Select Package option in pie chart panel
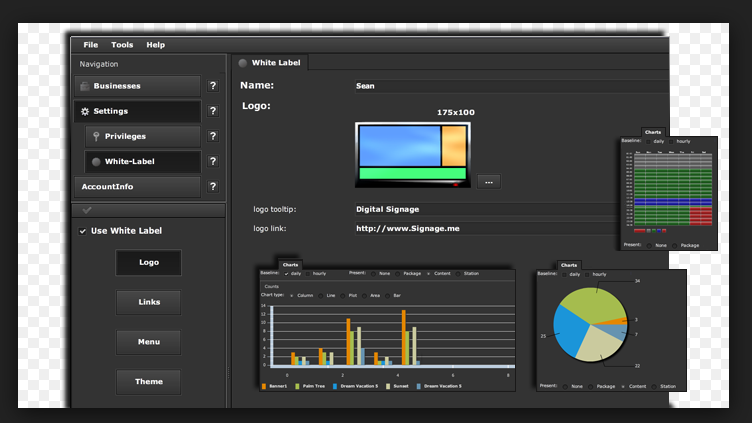This screenshot has width=752, height=423. click(591, 387)
